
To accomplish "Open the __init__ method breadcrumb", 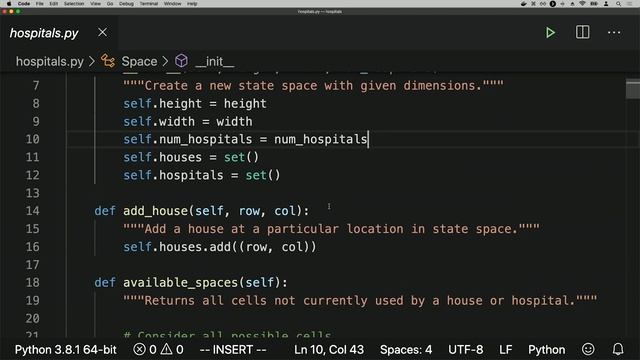I will pos(215,62).
